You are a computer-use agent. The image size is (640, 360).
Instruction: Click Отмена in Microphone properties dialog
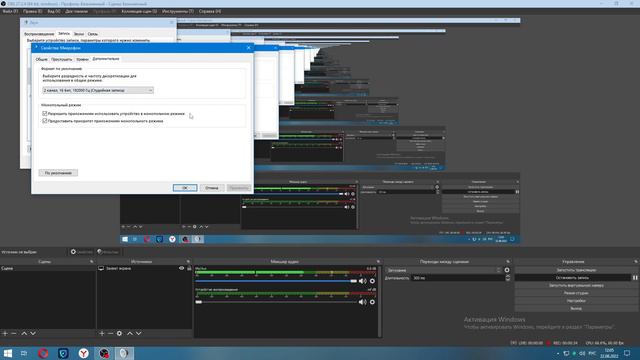pos(211,188)
